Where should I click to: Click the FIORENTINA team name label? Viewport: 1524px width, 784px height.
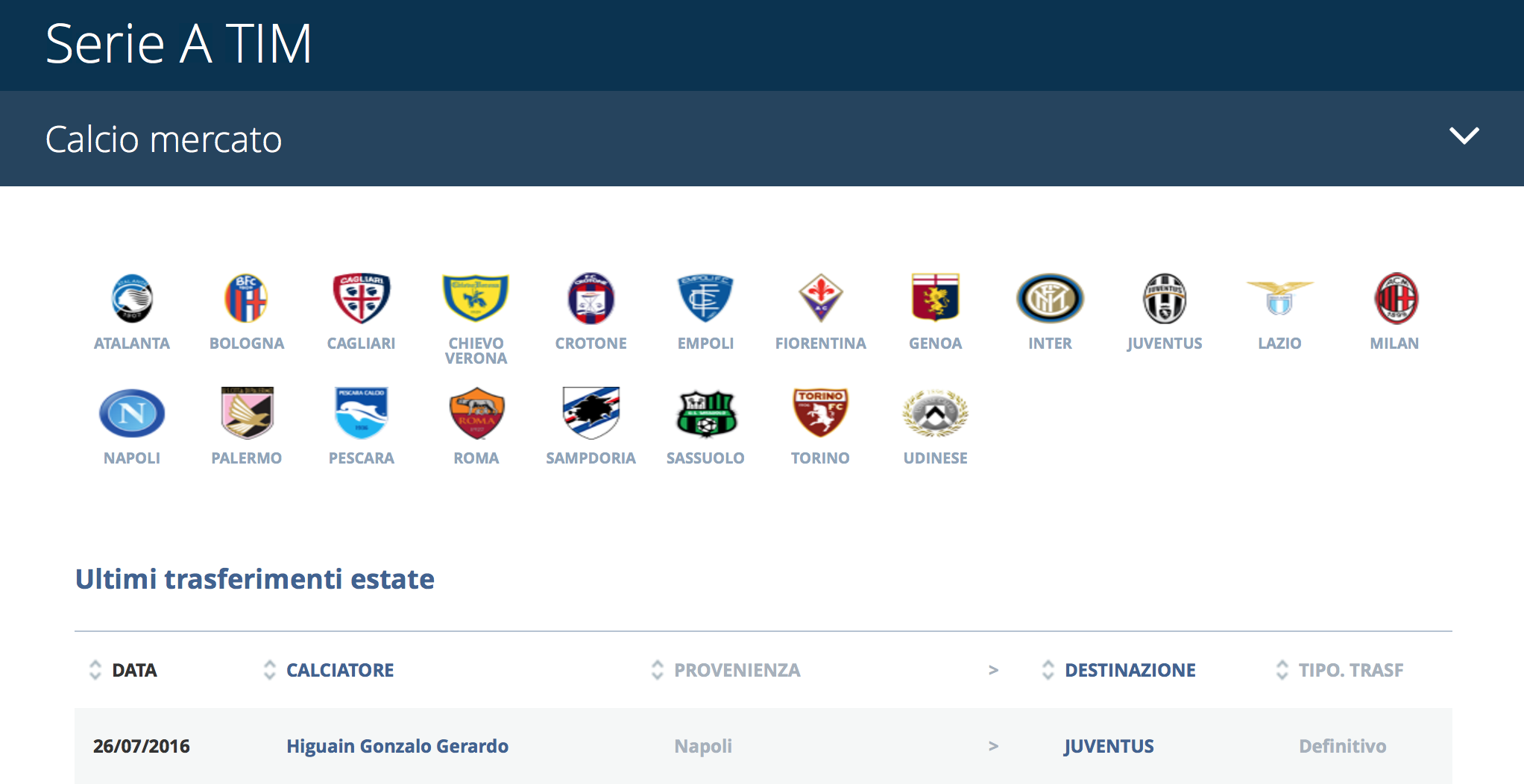pyautogui.click(x=820, y=344)
